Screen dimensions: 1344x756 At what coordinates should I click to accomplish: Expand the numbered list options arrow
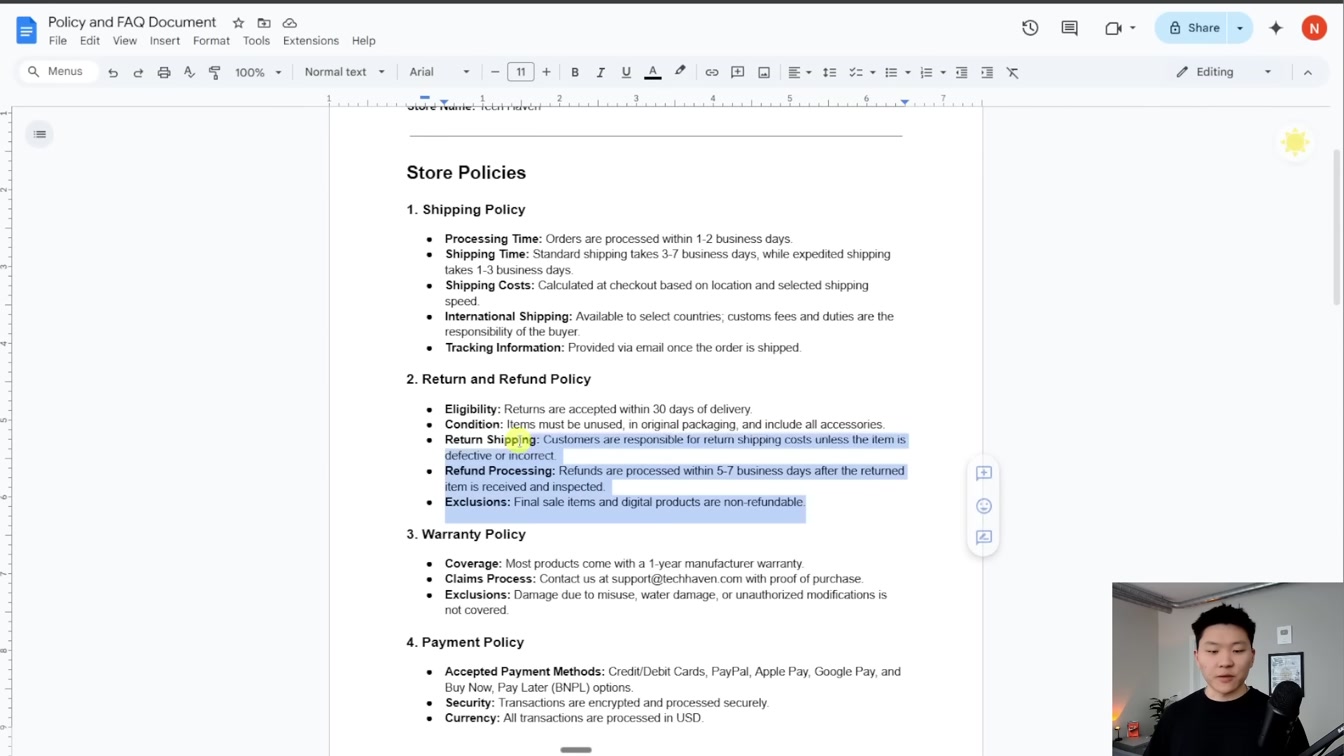tap(943, 72)
